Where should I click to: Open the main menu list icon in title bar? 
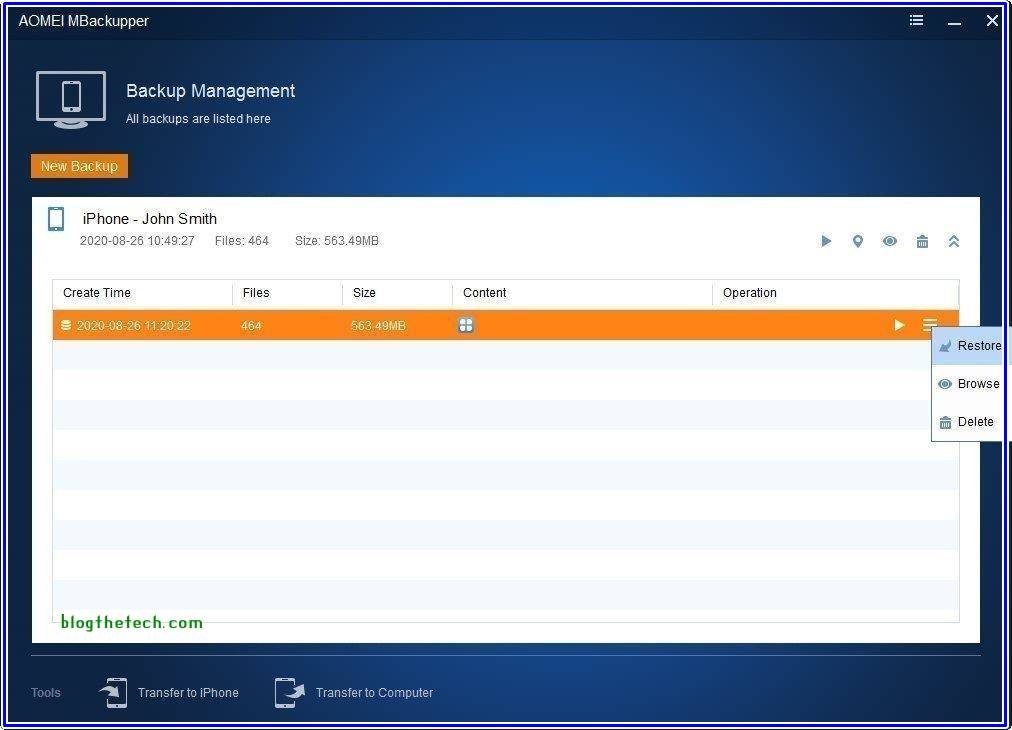[x=916, y=20]
